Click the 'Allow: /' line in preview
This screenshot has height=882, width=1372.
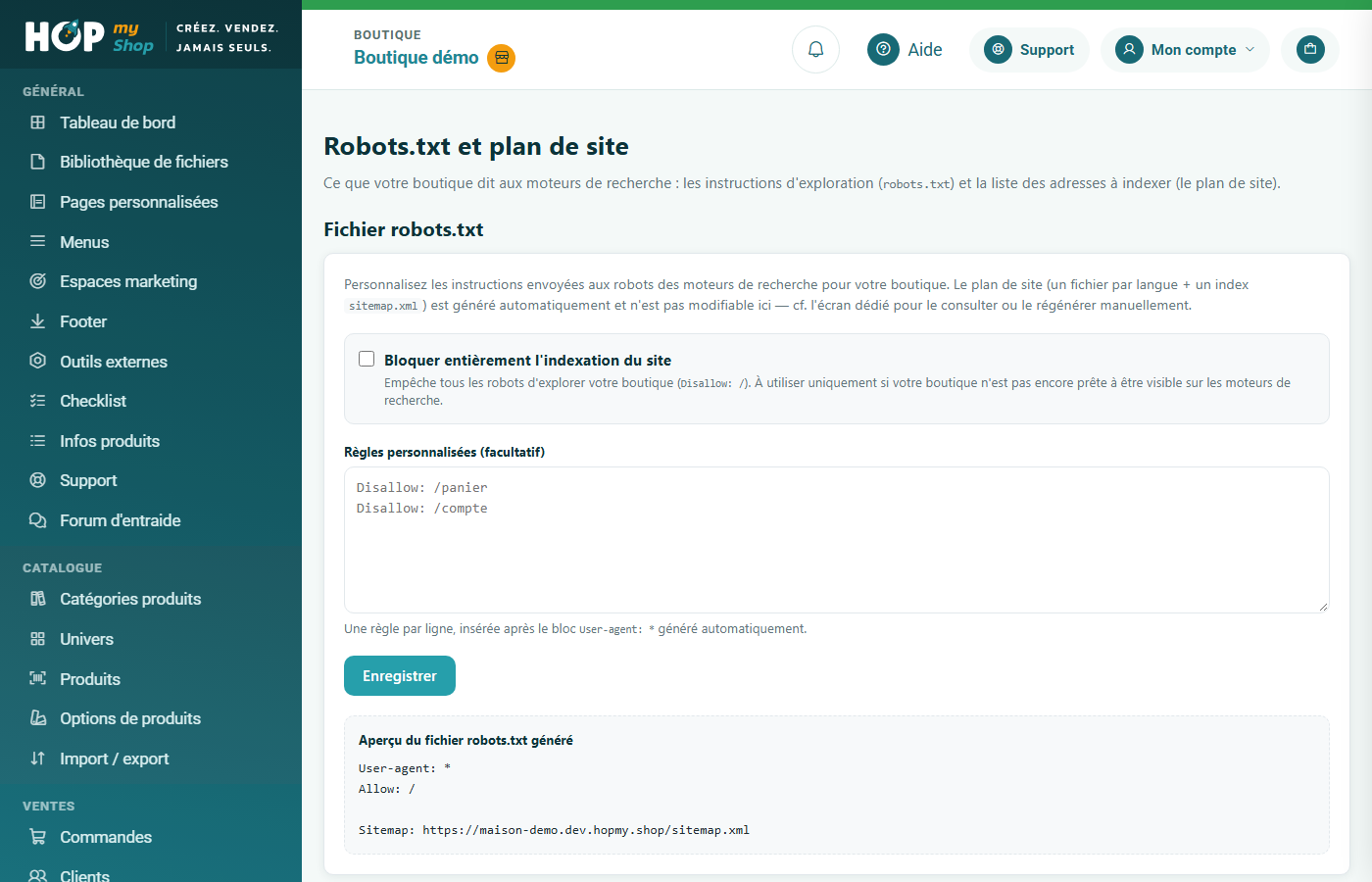387,789
